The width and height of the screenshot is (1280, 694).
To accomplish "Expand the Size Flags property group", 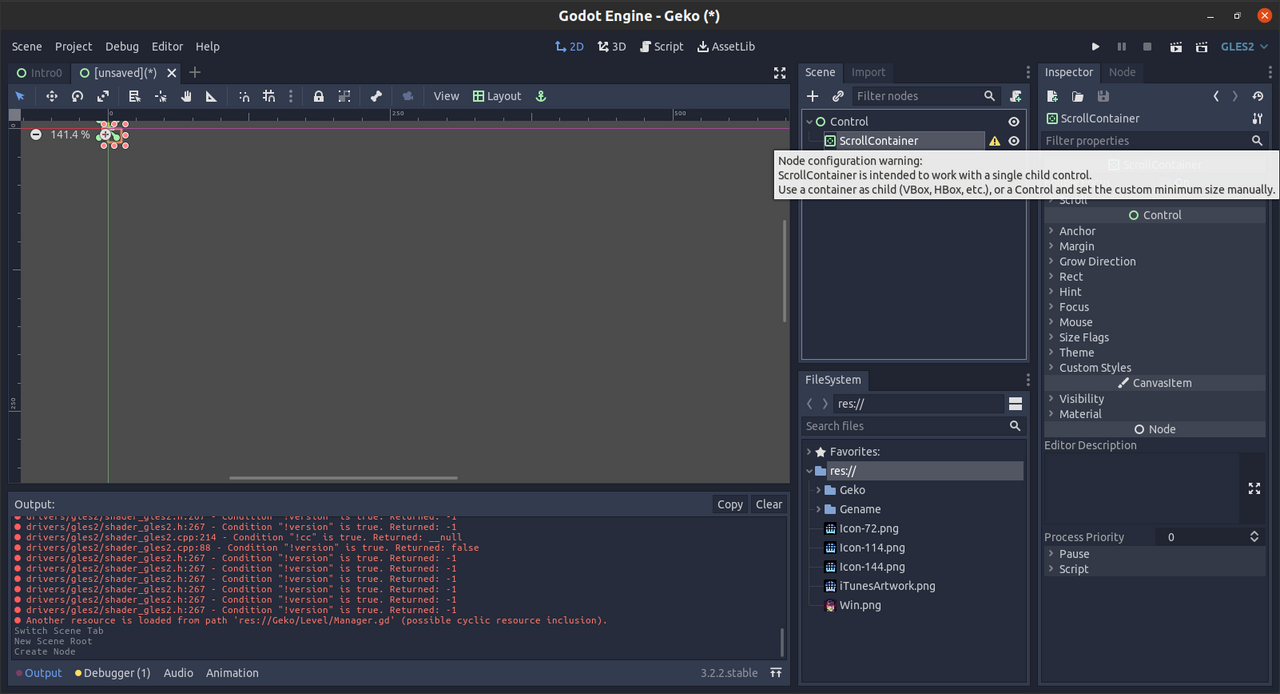I will click(1084, 338).
